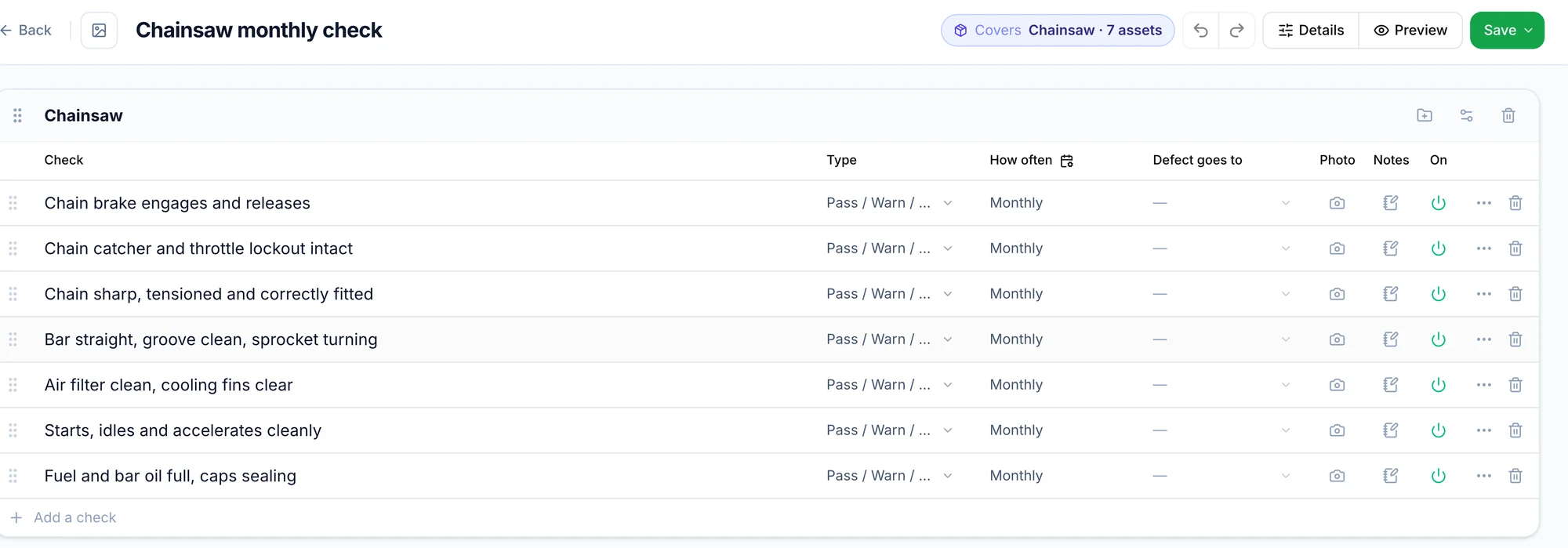The width and height of the screenshot is (1568, 548).
Task: Disable the Chain sharp, tensioned check power toggle
Action: point(1438,294)
